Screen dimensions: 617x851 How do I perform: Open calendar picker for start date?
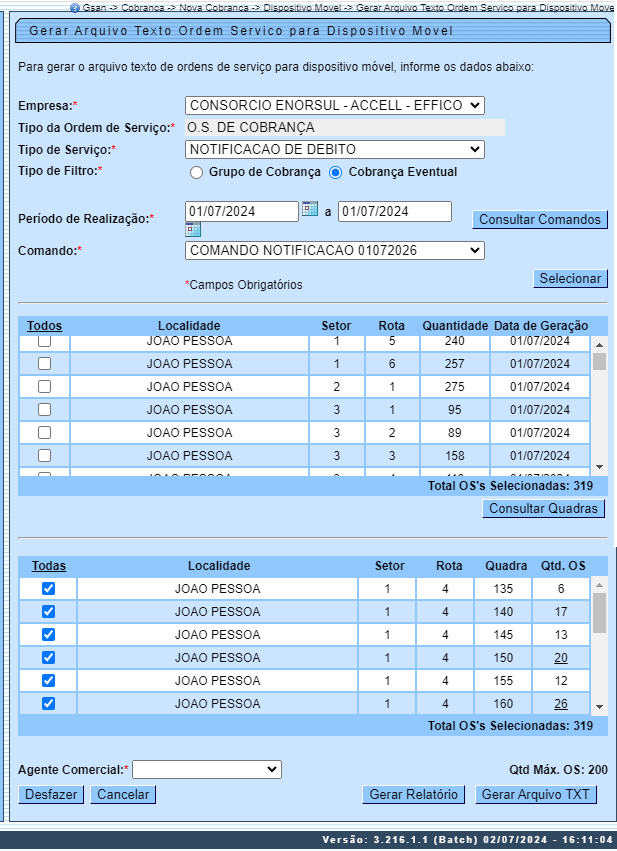pos(310,209)
